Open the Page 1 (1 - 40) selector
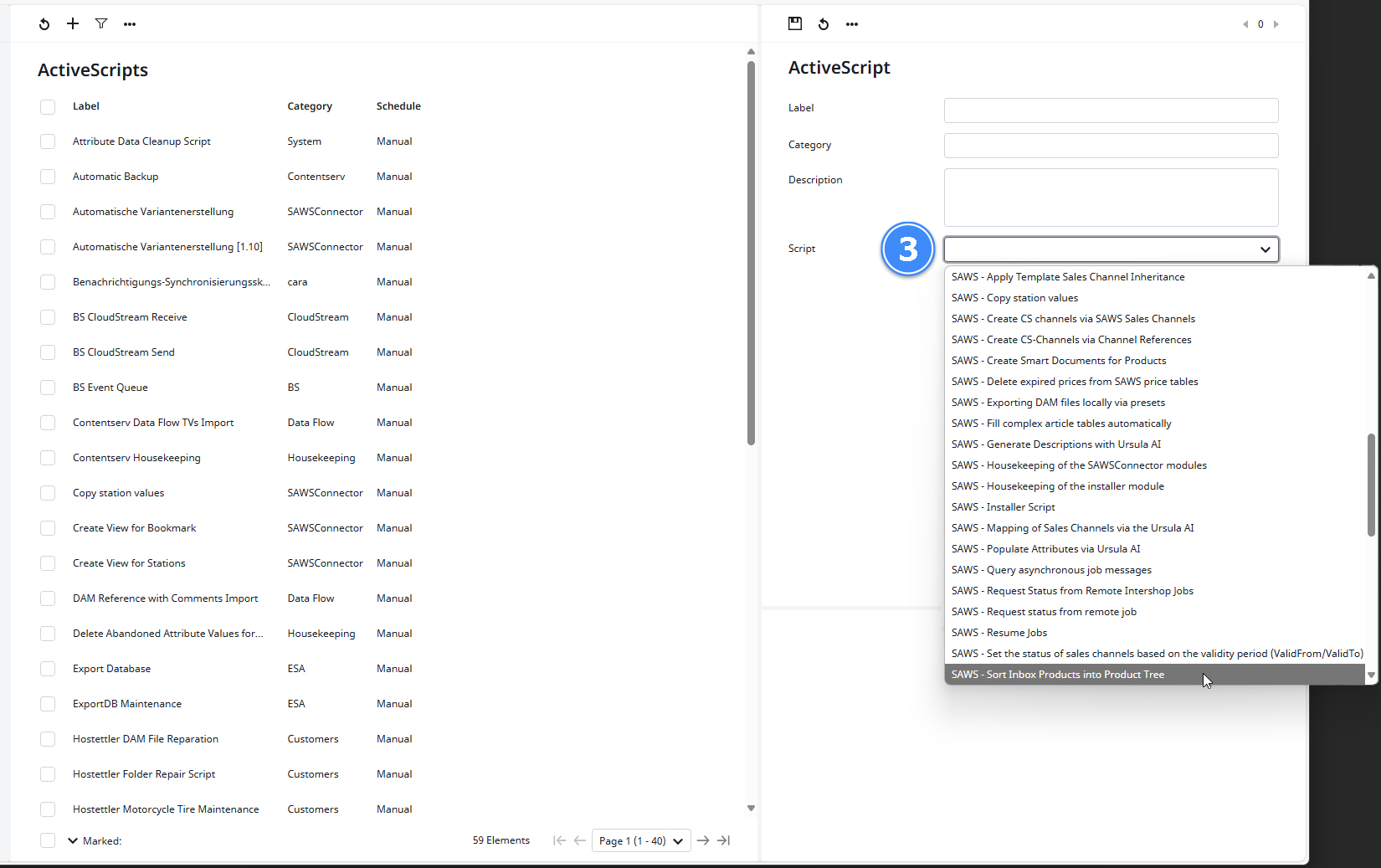1381x868 pixels. click(641, 840)
